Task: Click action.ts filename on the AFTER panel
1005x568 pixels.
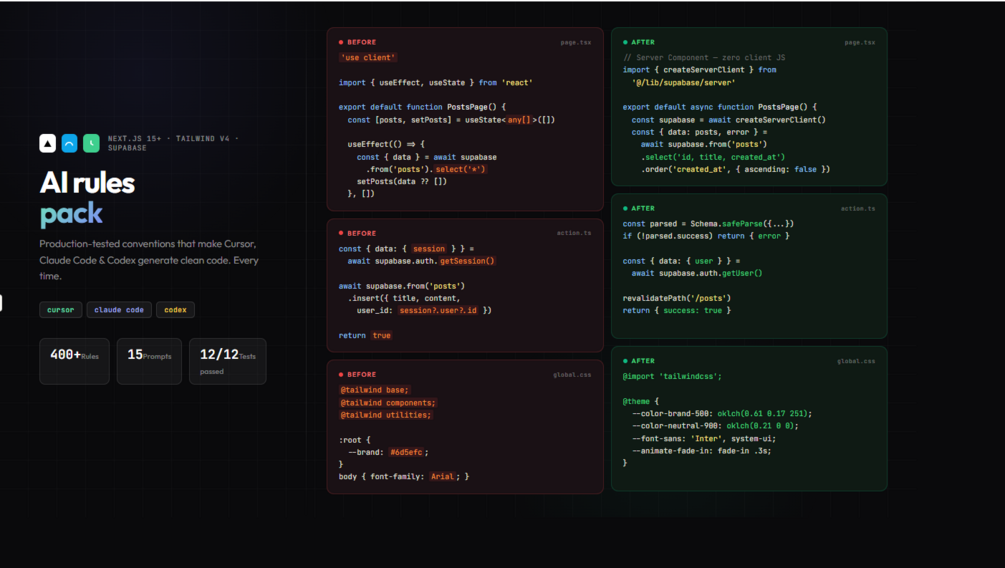Action: tap(858, 208)
